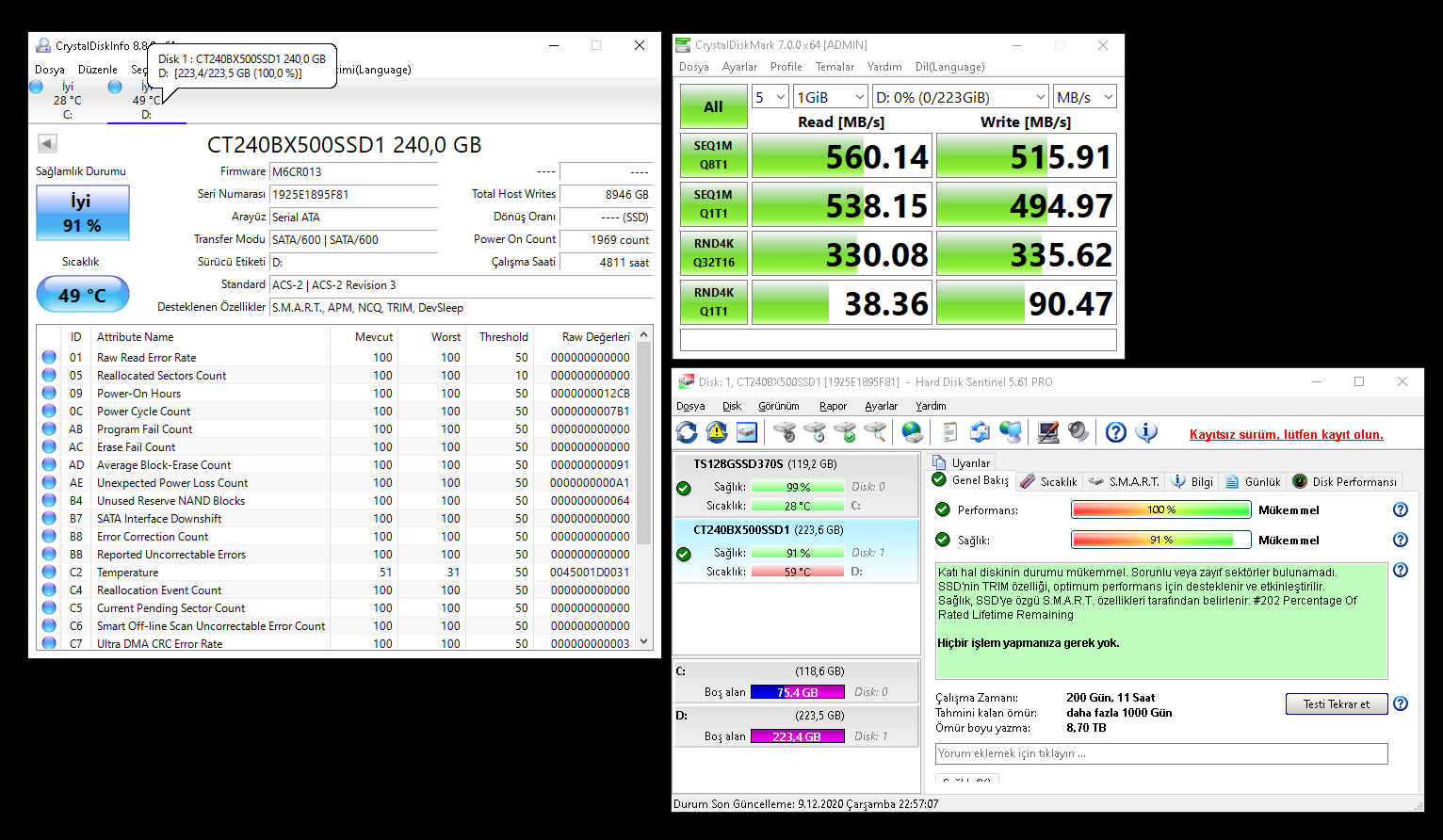Open the D: 0% drive selection dropdown

[960, 97]
